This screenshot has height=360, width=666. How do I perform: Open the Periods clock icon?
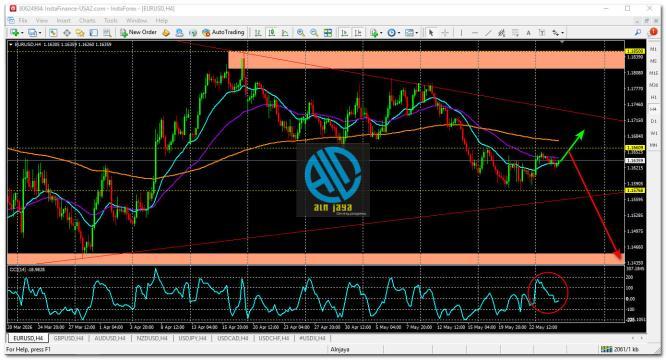[x=392, y=33]
